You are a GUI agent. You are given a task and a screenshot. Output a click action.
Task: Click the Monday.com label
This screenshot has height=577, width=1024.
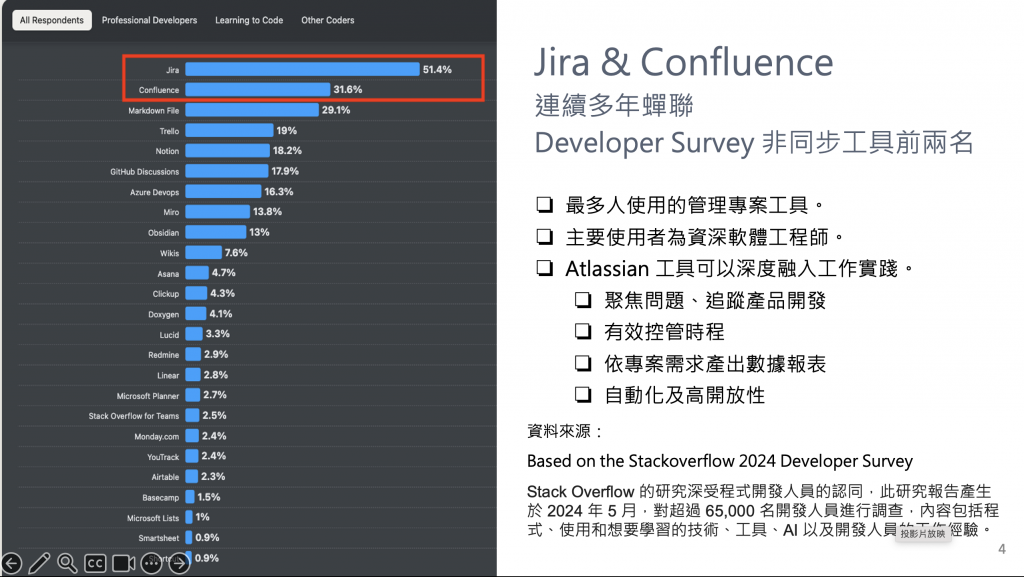157,437
